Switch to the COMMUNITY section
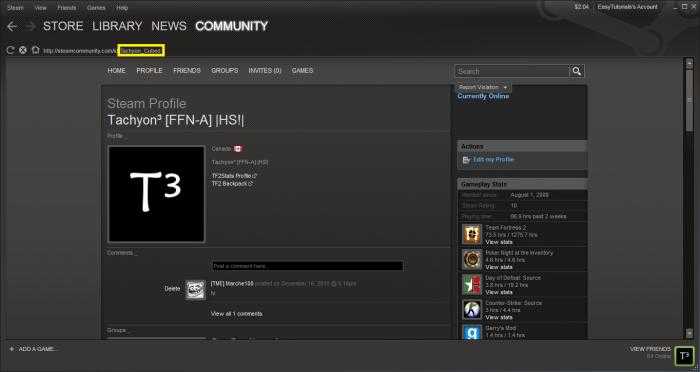This screenshot has height=372, width=700. (231, 26)
